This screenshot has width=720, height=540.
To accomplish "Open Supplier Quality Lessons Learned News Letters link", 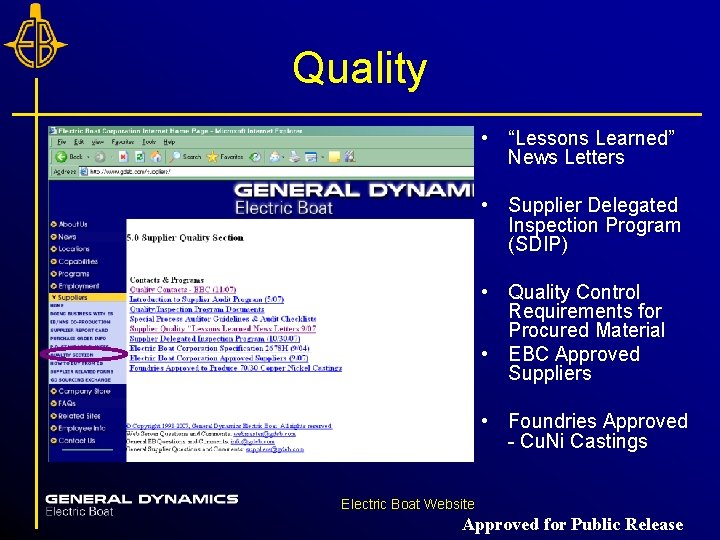I will tap(223, 329).
